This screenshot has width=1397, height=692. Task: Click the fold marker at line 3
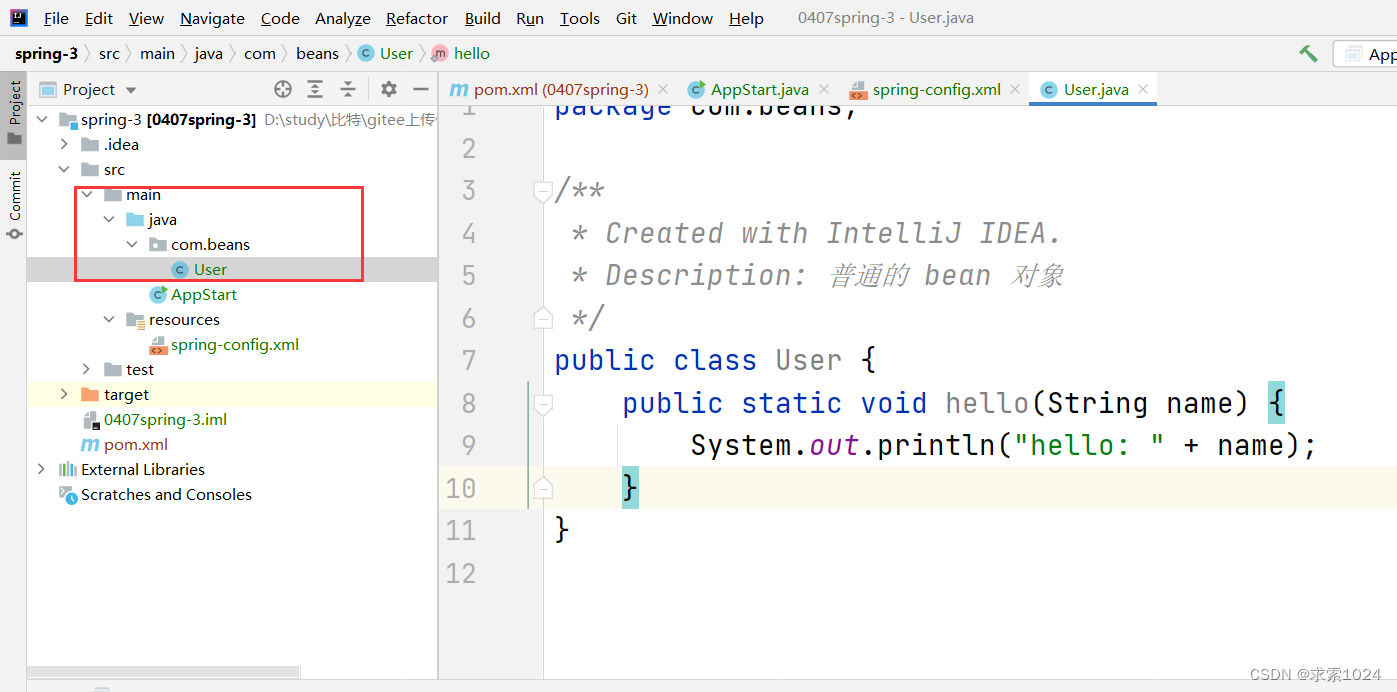click(x=543, y=191)
